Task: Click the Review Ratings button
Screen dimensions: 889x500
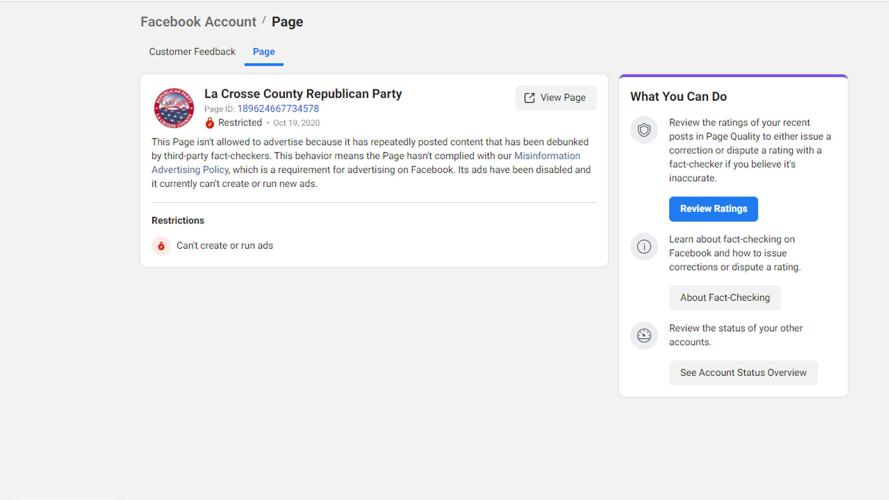Action: click(713, 209)
